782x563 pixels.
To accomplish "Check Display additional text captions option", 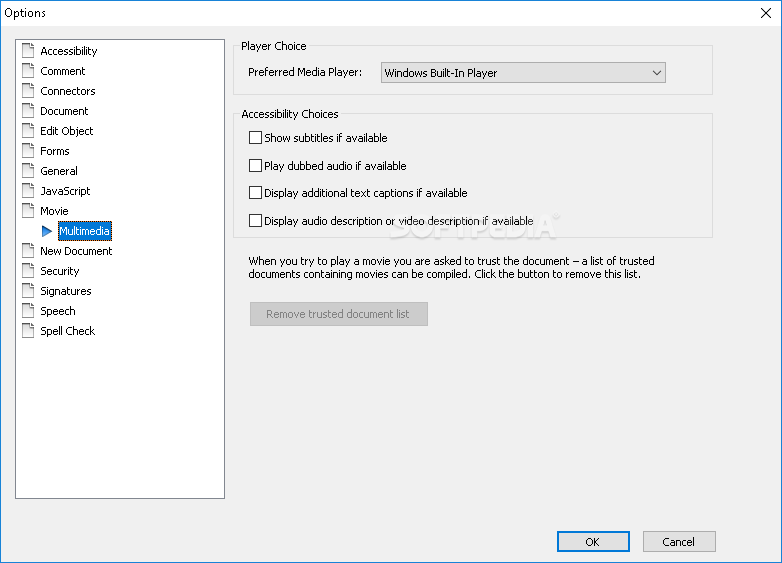I will 255,192.
